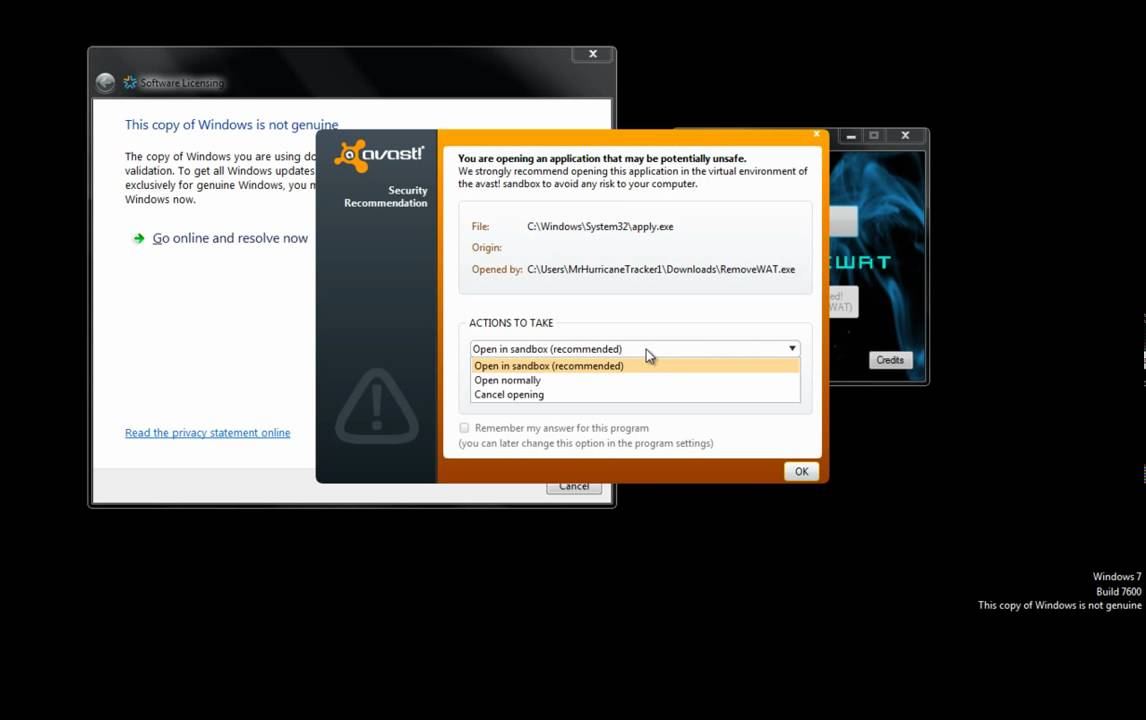Follow Go online and resolve now link
Screen dimensions: 1146x720
point(230,238)
